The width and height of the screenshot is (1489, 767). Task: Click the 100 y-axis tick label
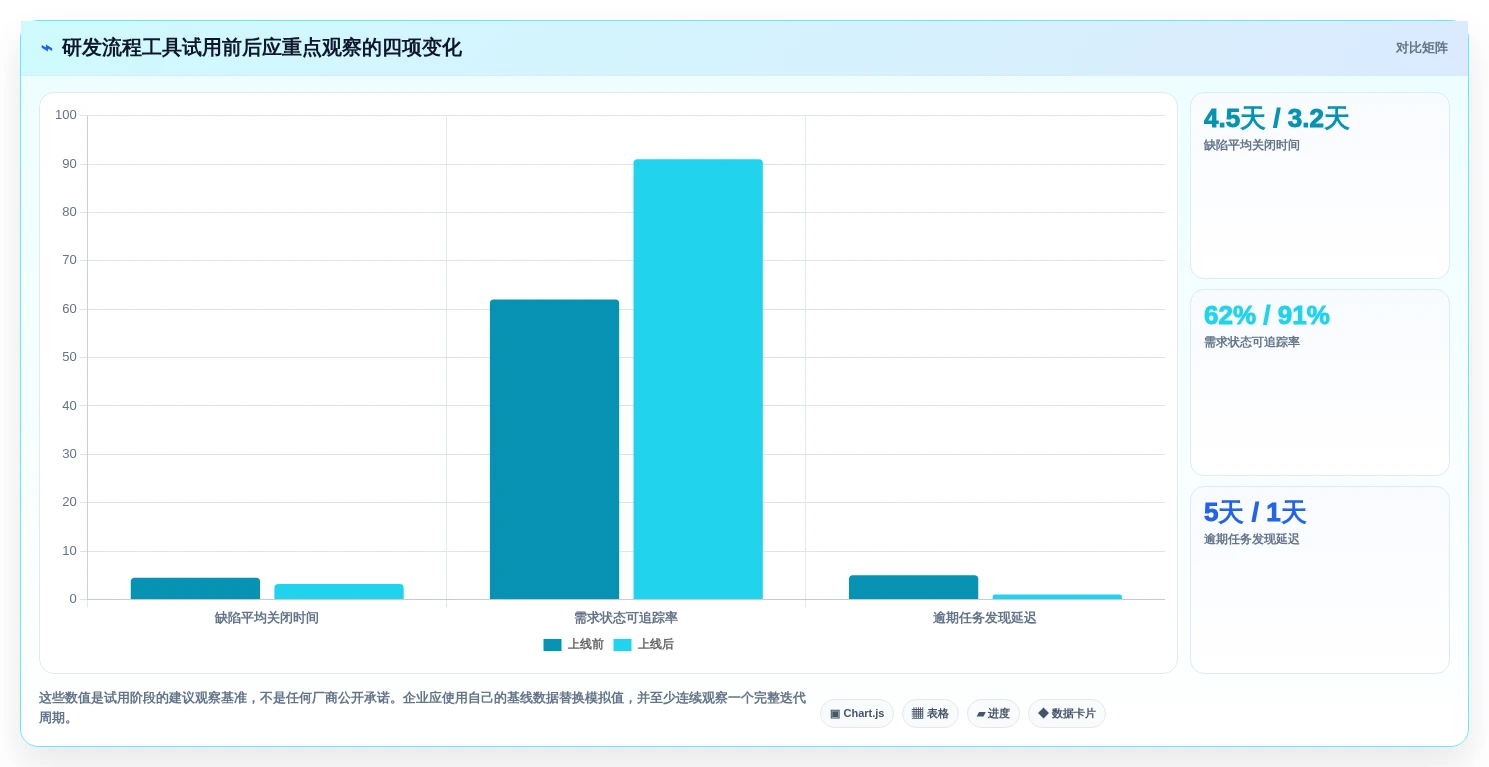(66, 115)
